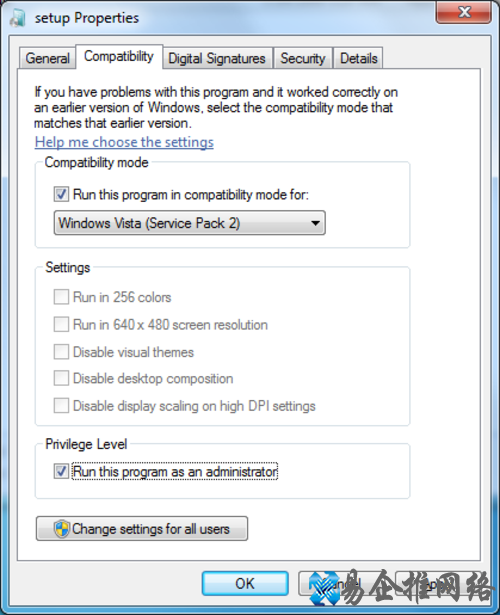Tick Run in 640 x 480 screen resolution
500x615 pixels.
[61, 324]
